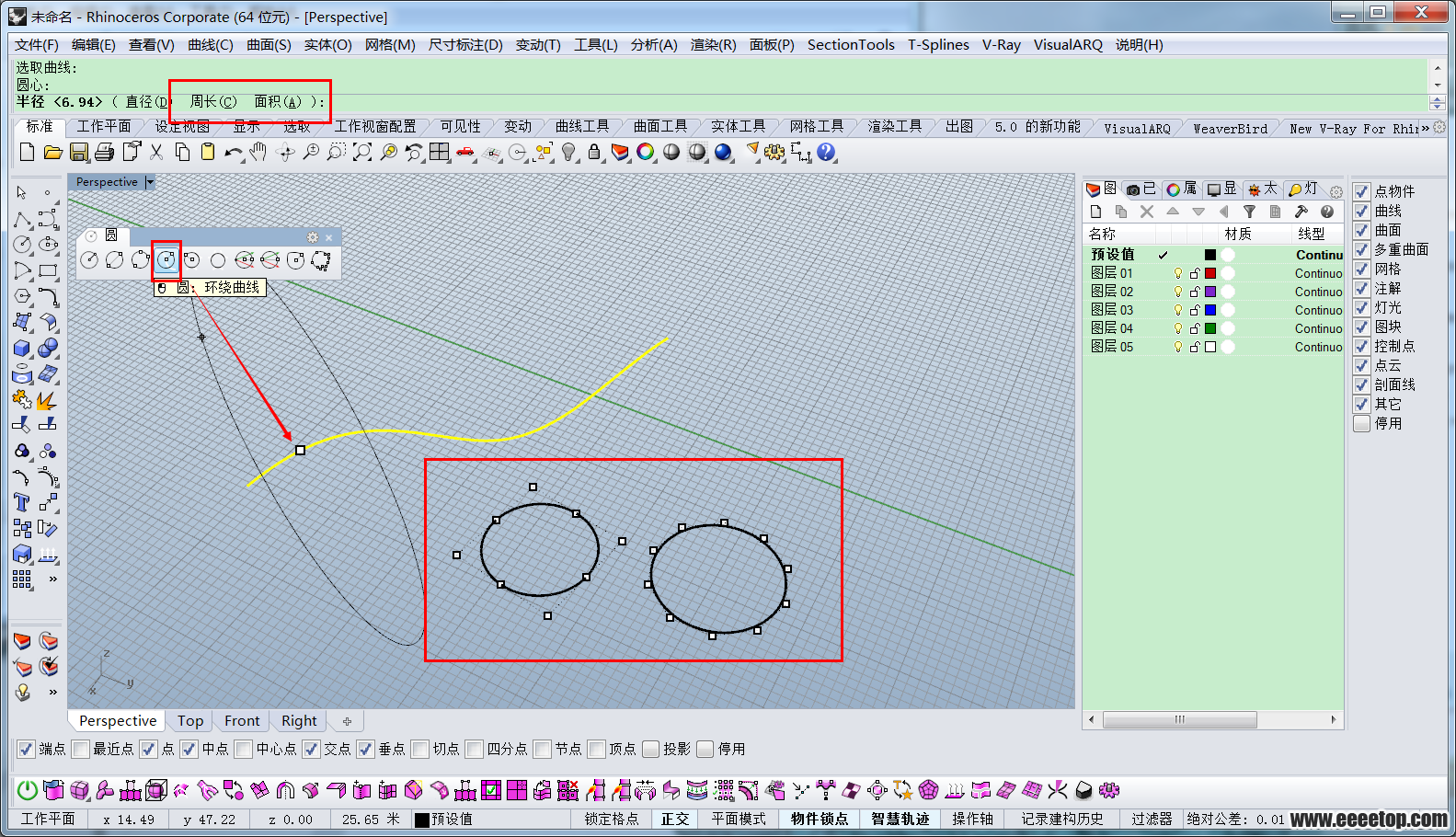Select the Circle: fit points tool in floating toolbar
1456x837 pixels.
tap(320, 260)
